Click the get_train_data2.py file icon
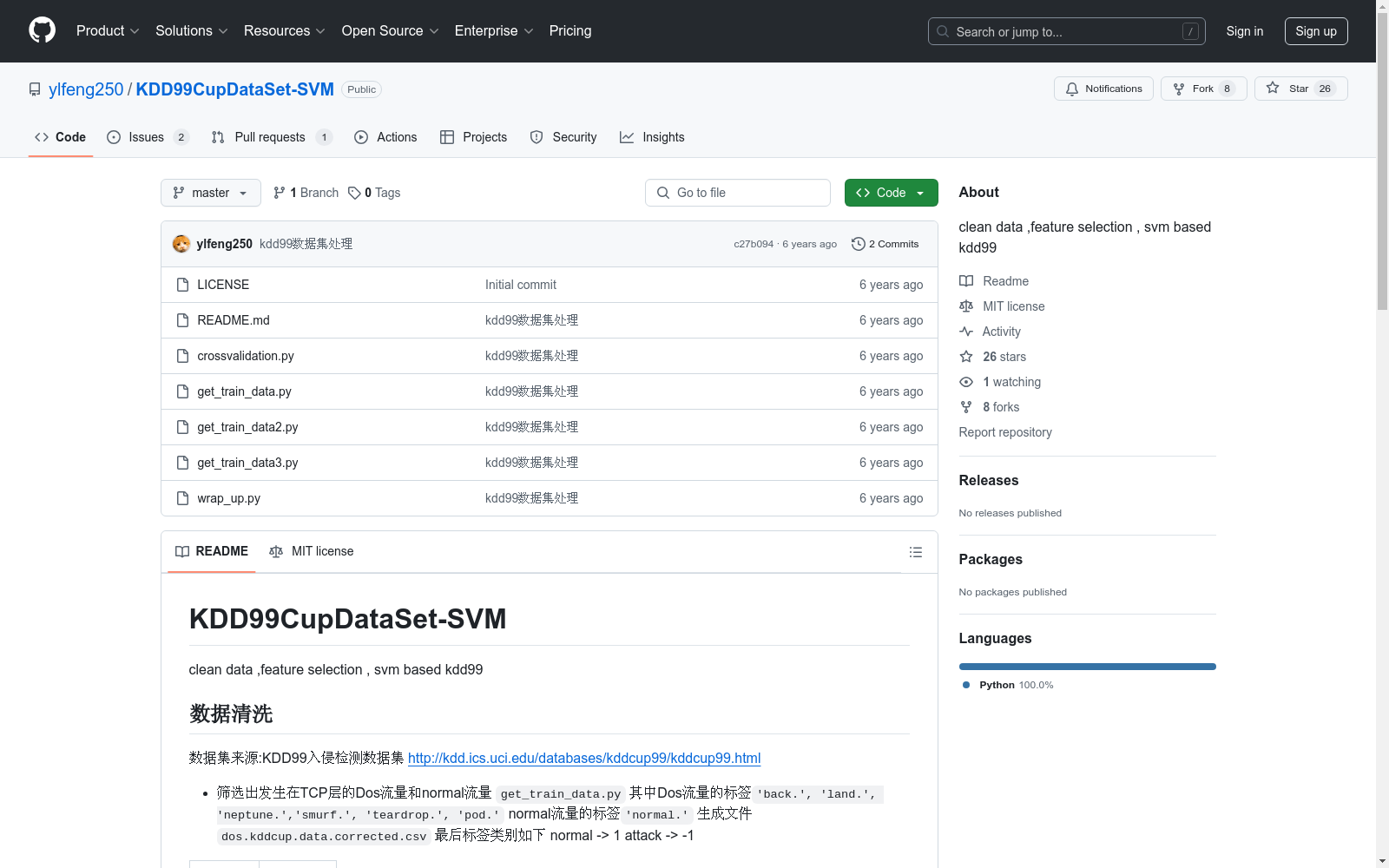 pyautogui.click(x=182, y=427)
